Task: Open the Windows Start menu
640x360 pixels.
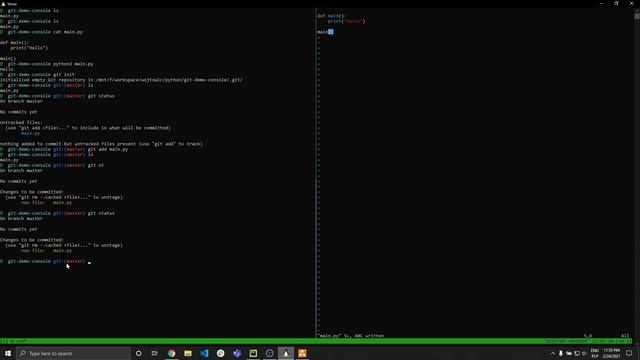Action: pos(8,353)
